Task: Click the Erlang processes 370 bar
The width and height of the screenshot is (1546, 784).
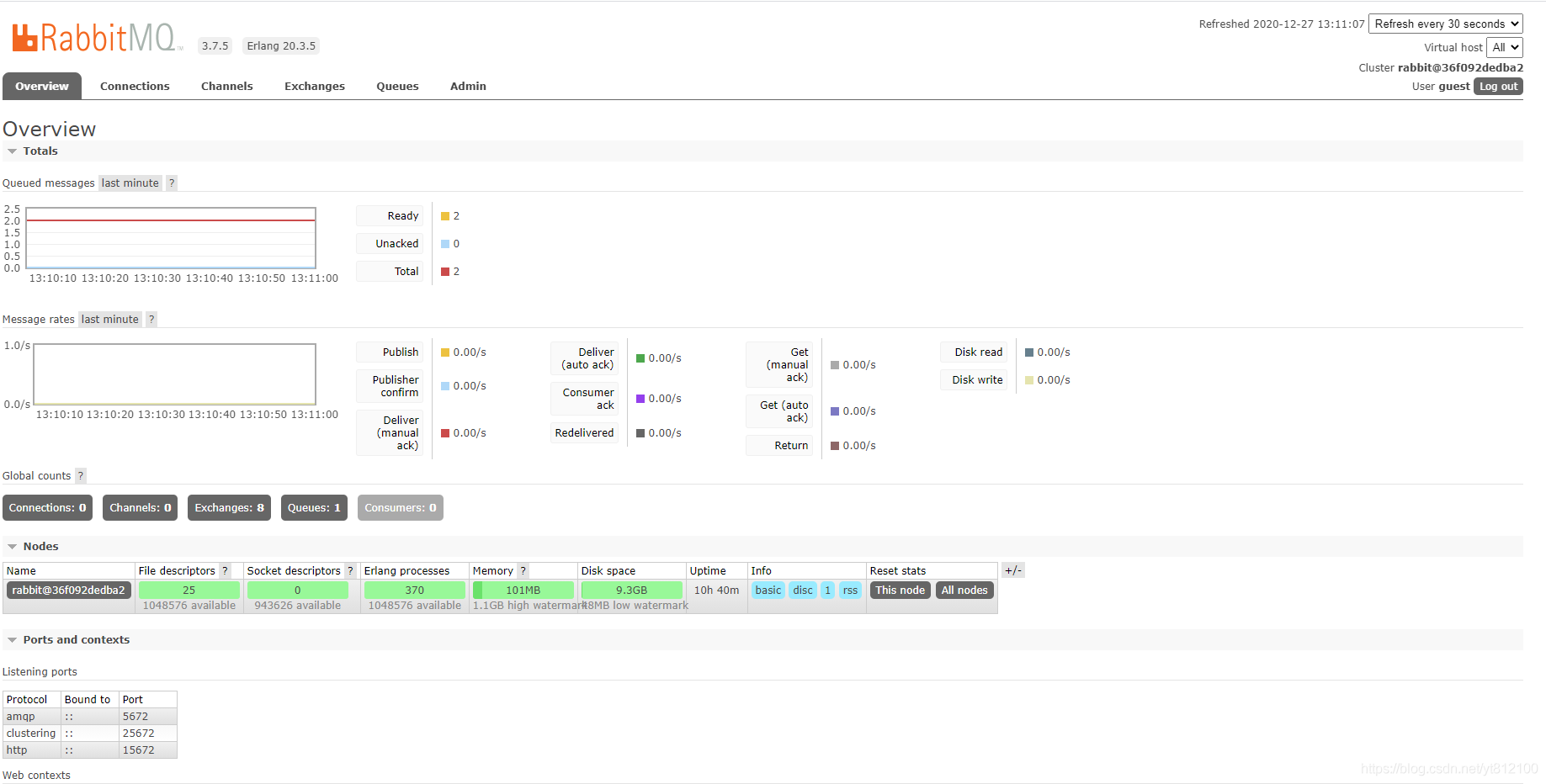Action: (414, 590)
